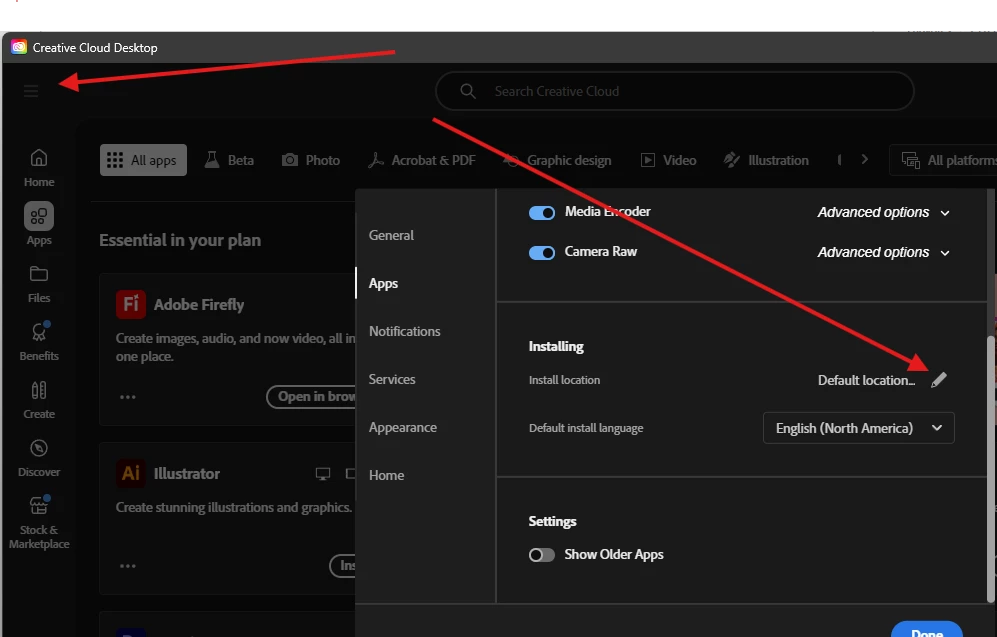Expand Advanced options for Media Encoder
Screen dimensions: 997x637
point(883,212)
